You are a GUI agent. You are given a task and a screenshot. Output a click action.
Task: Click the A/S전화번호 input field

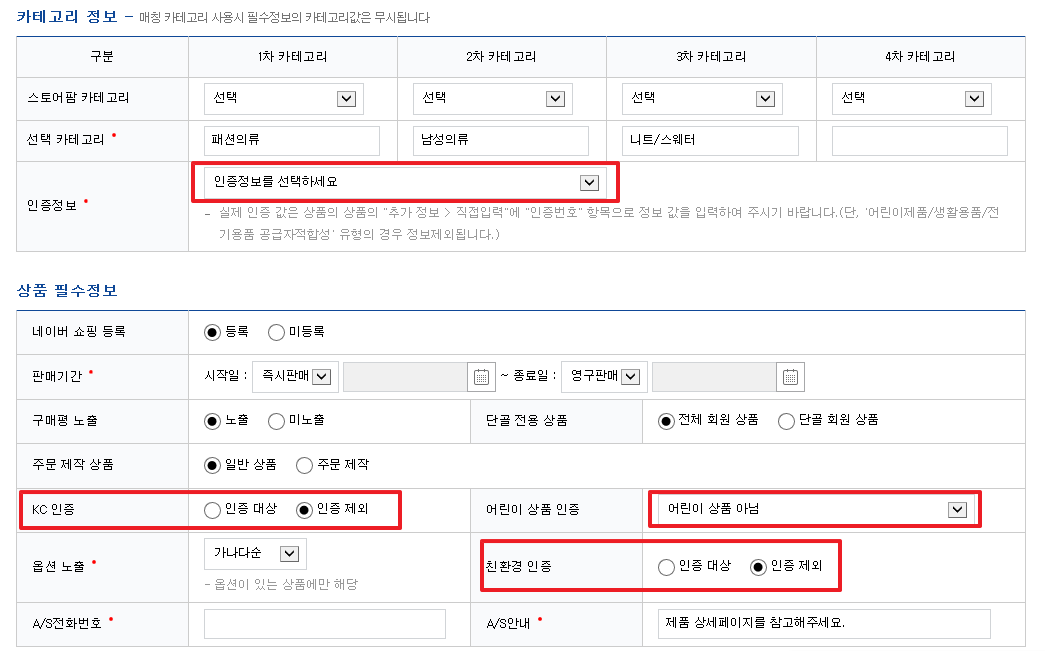click(324, 624)
